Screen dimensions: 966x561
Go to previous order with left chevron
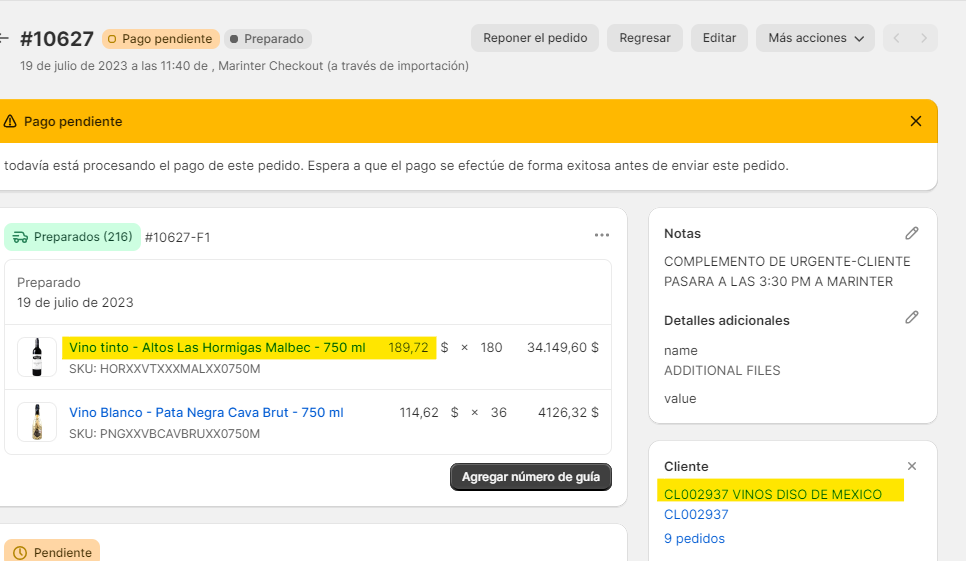click(x=896, y=38)
